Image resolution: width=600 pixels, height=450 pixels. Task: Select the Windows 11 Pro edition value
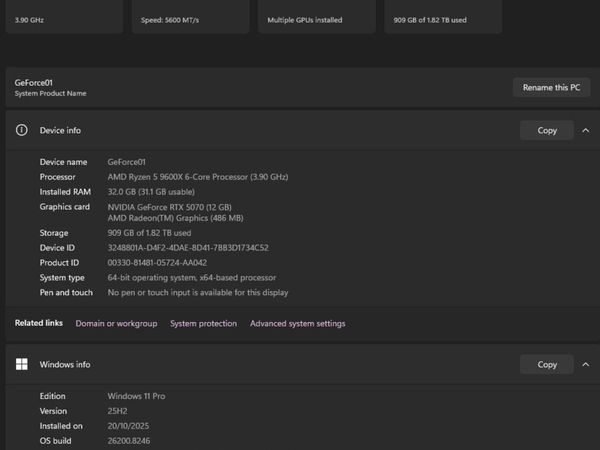click(136, 396)
